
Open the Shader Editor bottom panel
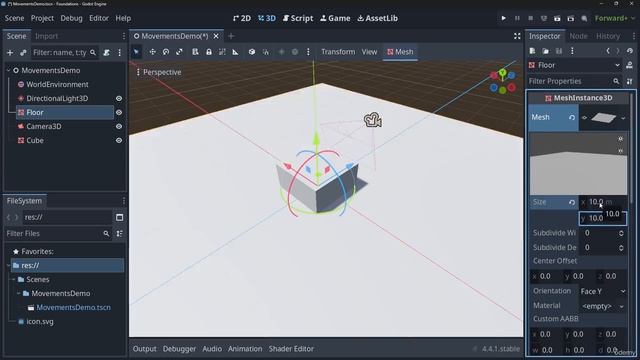pos(291,349)
